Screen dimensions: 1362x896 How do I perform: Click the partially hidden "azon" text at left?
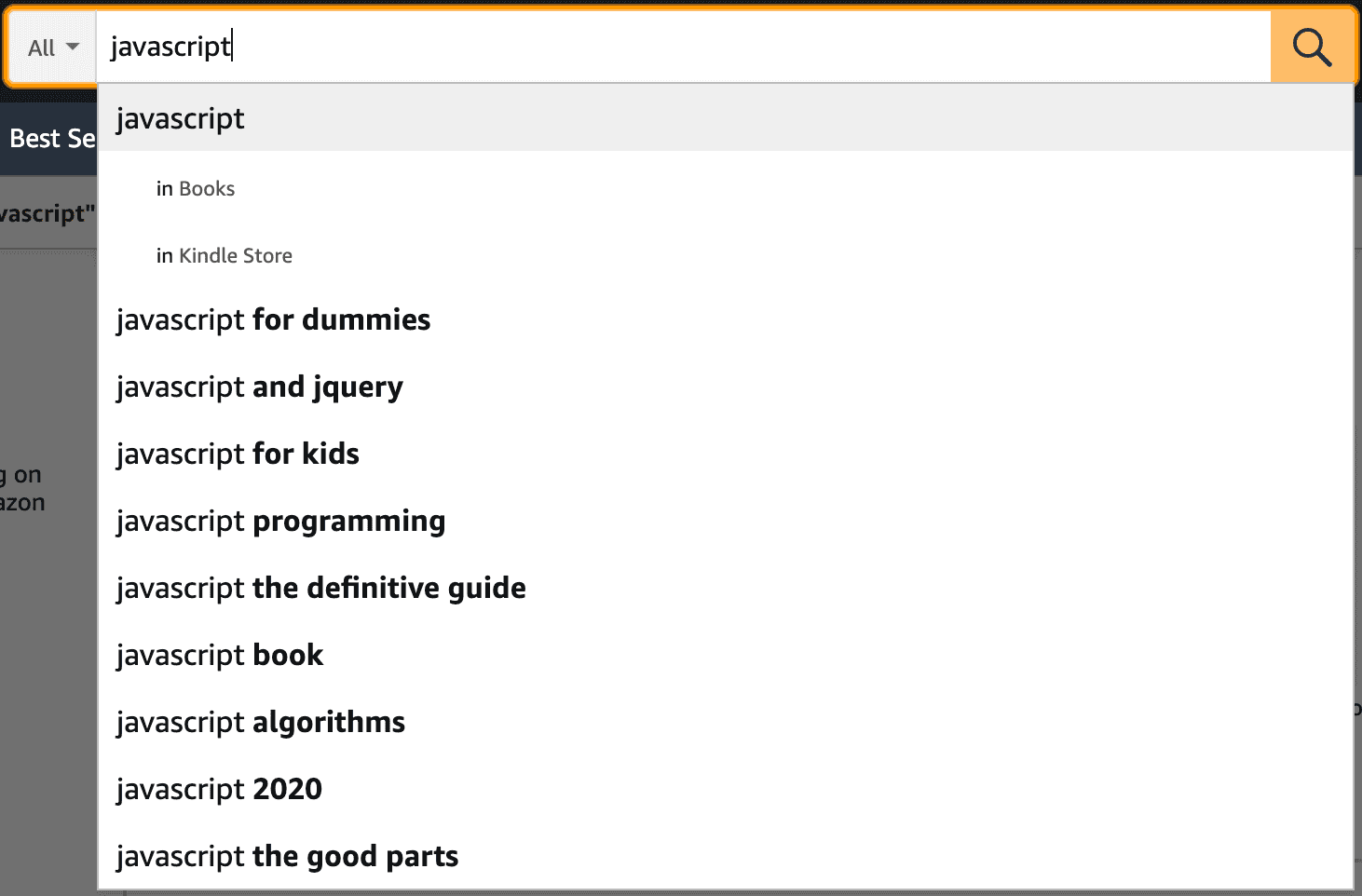click(x=22, y=503)
